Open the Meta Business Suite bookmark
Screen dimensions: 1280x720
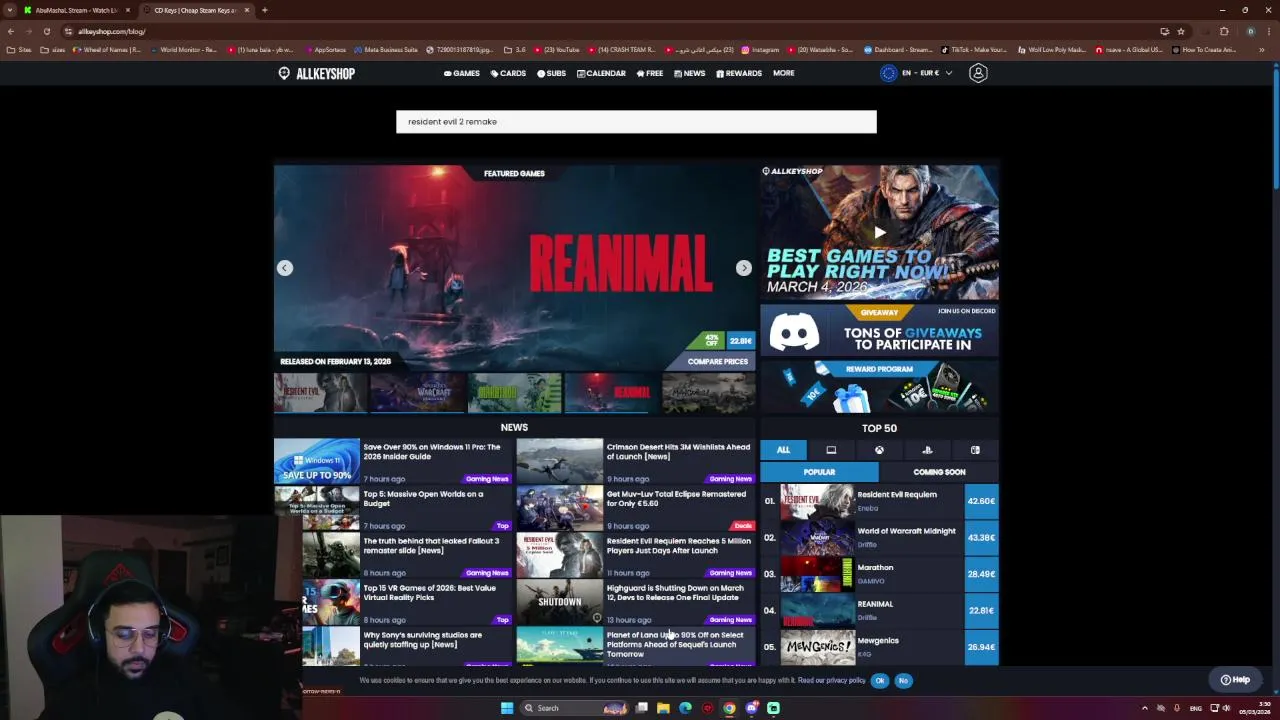click(386, 49)
